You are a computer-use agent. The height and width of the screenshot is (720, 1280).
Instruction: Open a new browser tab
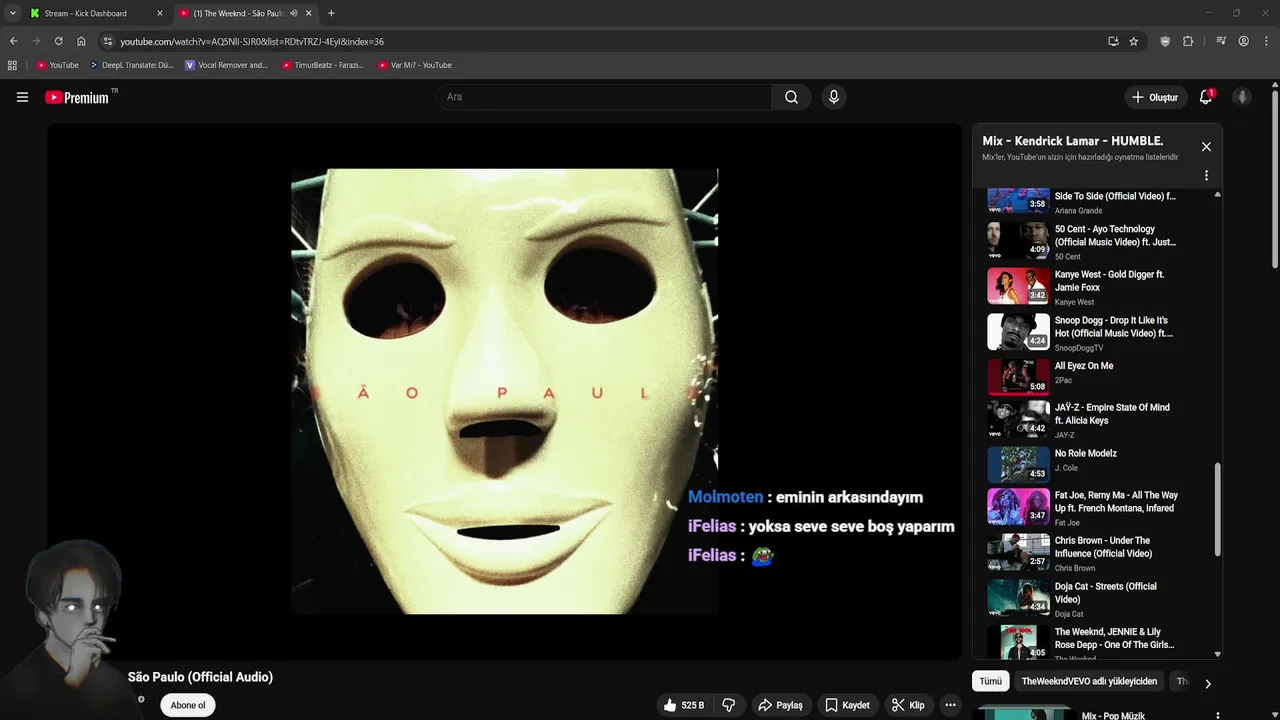(331, 13)
